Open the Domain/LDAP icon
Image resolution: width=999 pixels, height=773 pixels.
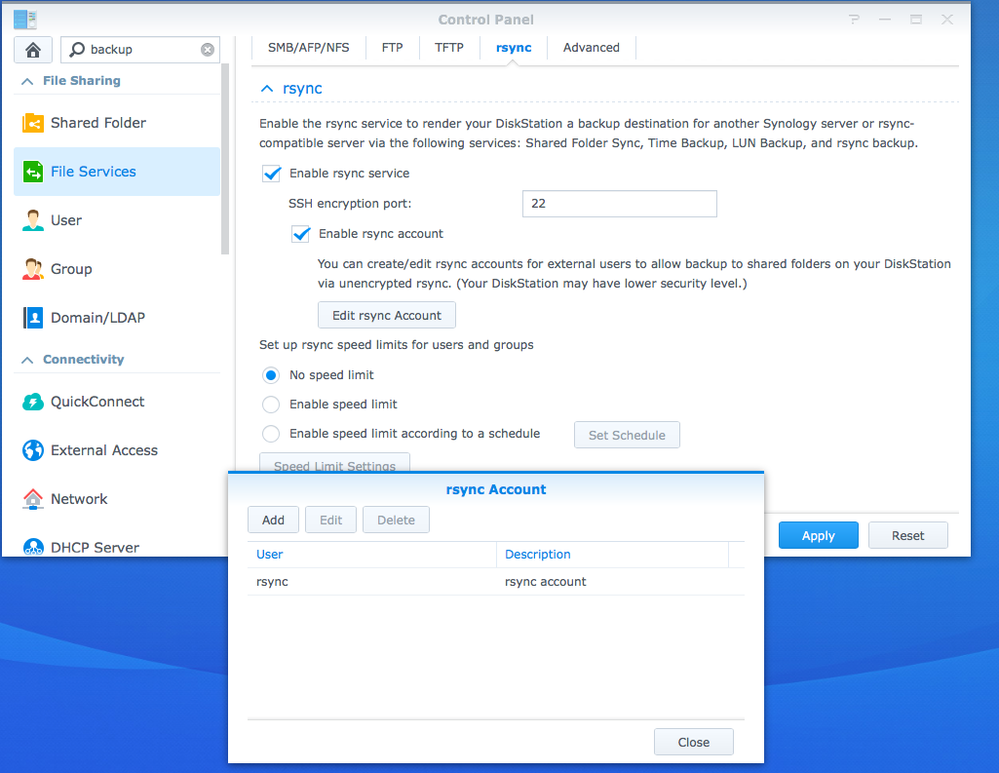click(x=32, y=317)
